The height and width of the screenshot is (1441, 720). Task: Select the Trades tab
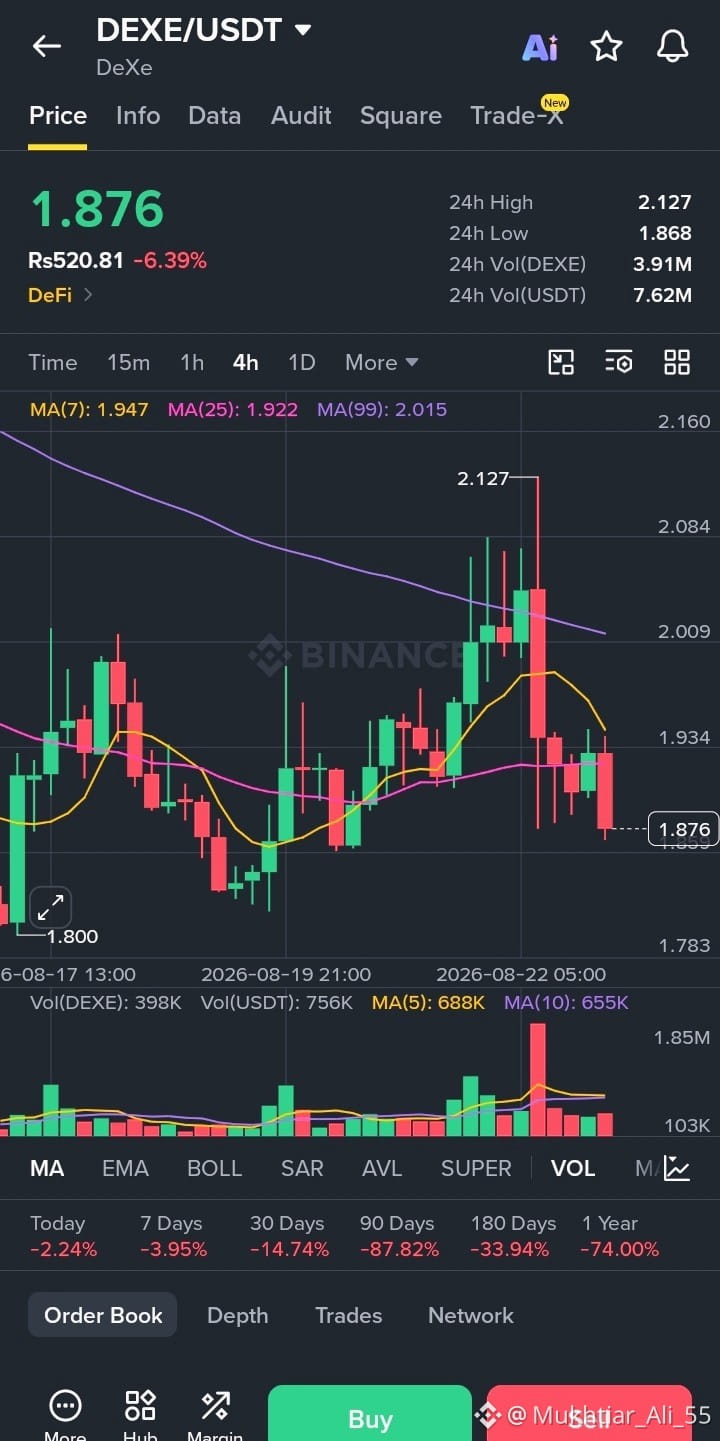[348, 1315]
